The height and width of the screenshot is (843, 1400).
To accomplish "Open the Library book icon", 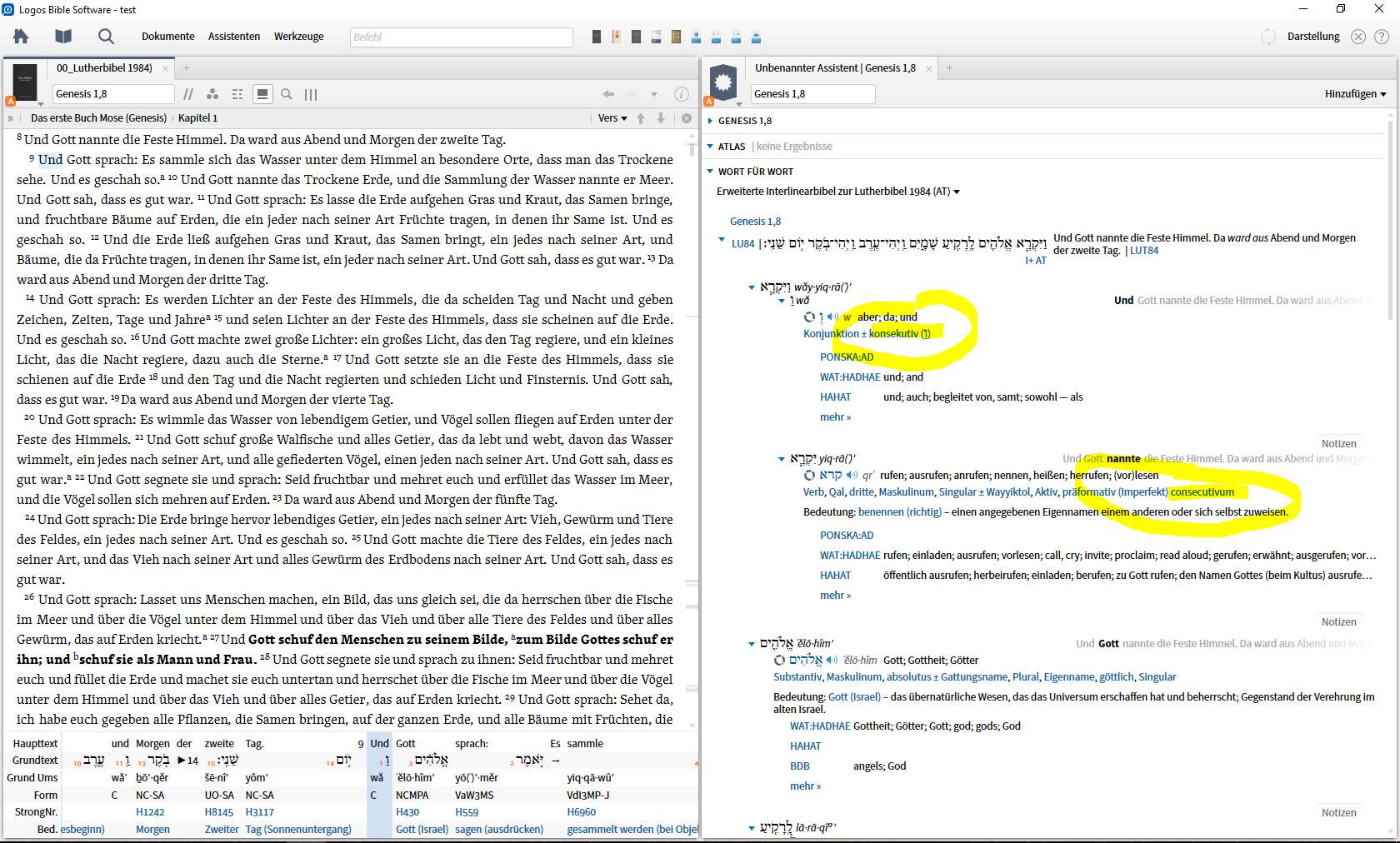I will tap(63, 36).
